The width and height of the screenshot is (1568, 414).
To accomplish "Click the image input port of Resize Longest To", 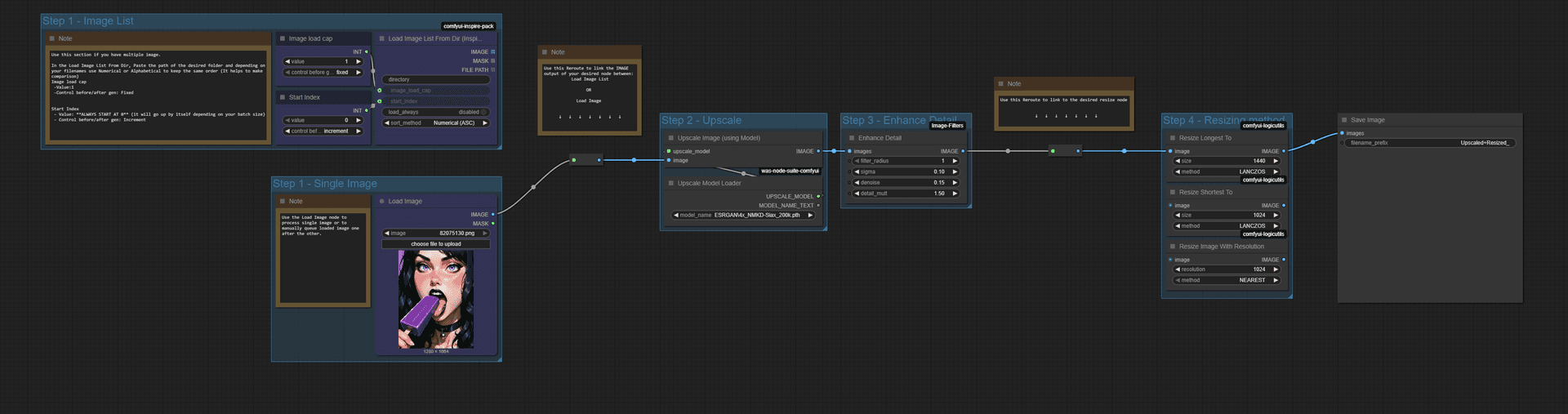I will 1170,151.
